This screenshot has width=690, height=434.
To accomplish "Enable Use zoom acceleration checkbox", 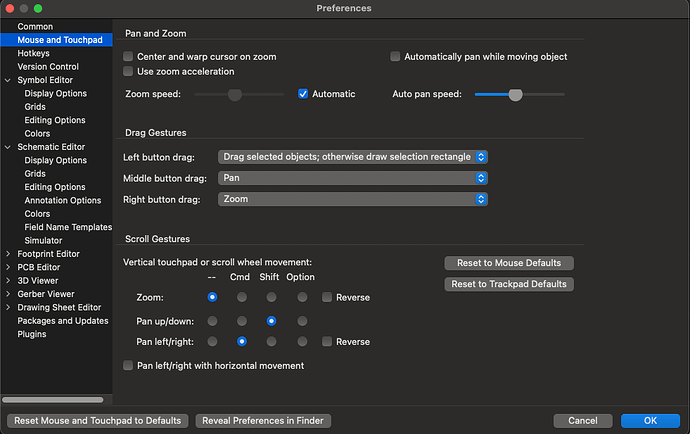I will coord(128,71).
